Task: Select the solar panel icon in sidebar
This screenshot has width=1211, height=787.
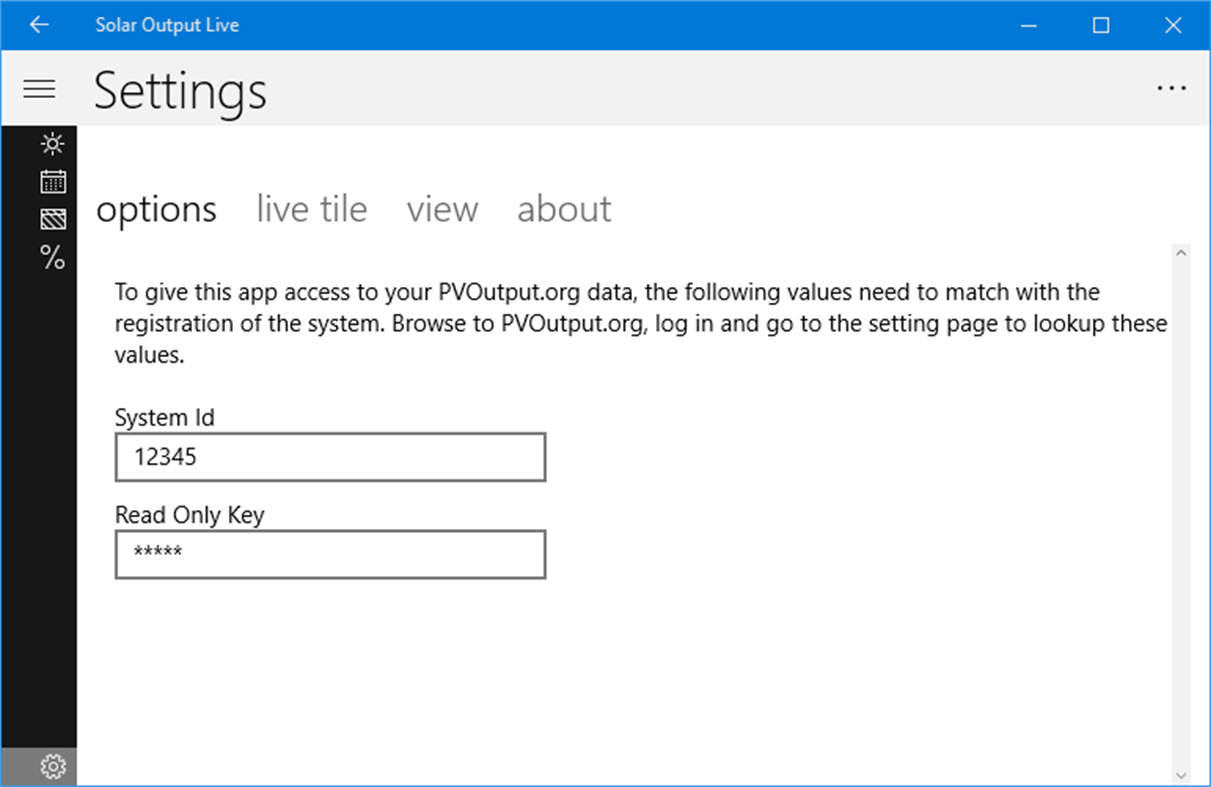Action: coord(53,219)
